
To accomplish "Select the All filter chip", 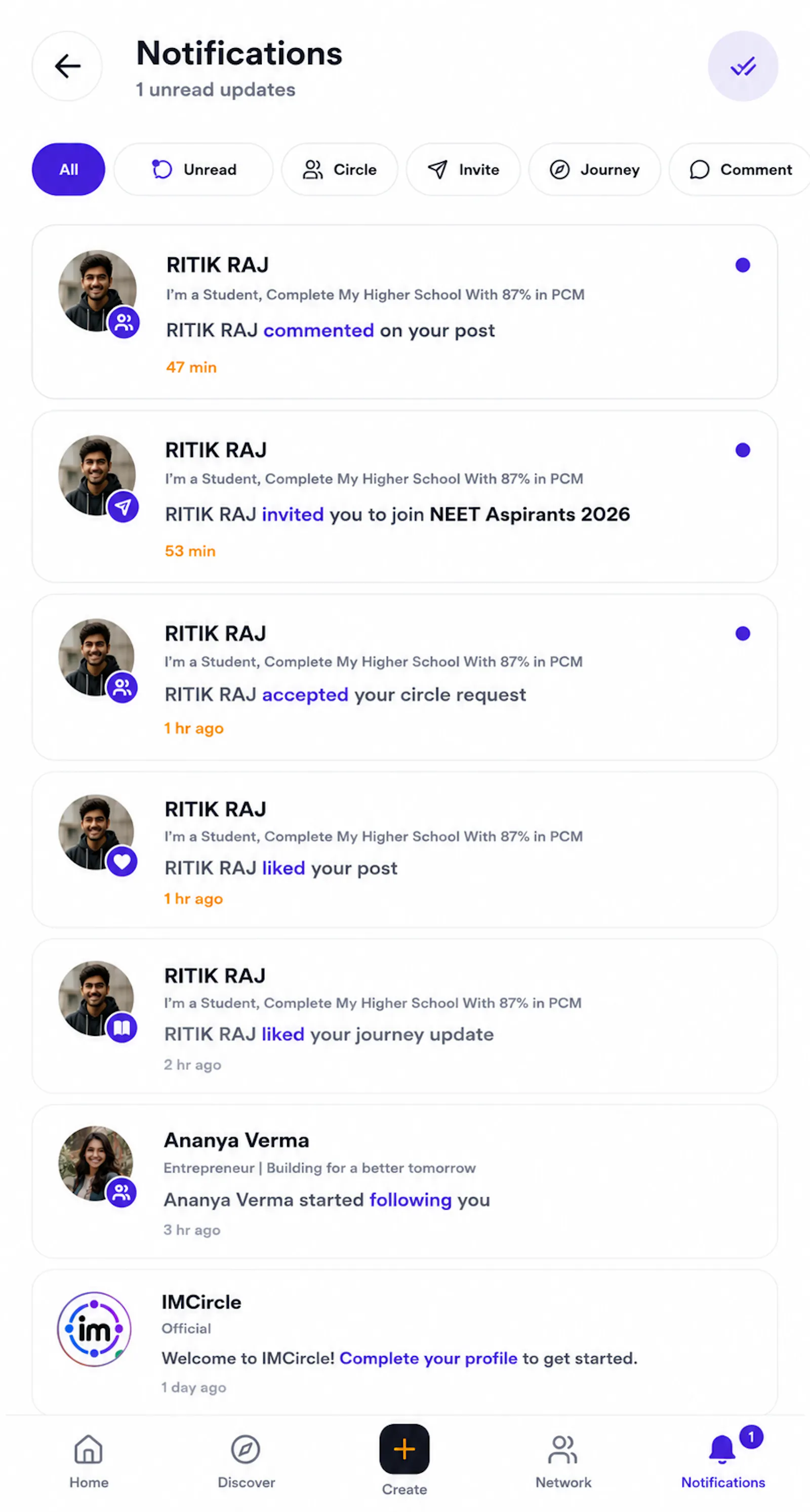I will point(68,169).
